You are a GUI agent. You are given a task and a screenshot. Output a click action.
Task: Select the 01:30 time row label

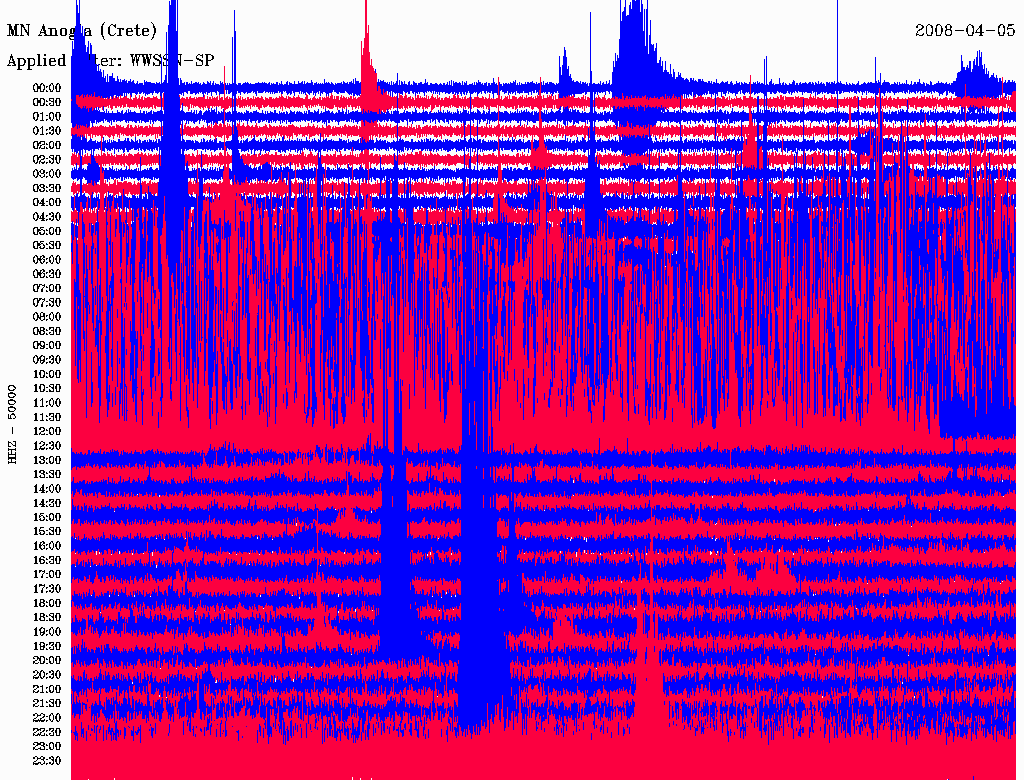47,131
